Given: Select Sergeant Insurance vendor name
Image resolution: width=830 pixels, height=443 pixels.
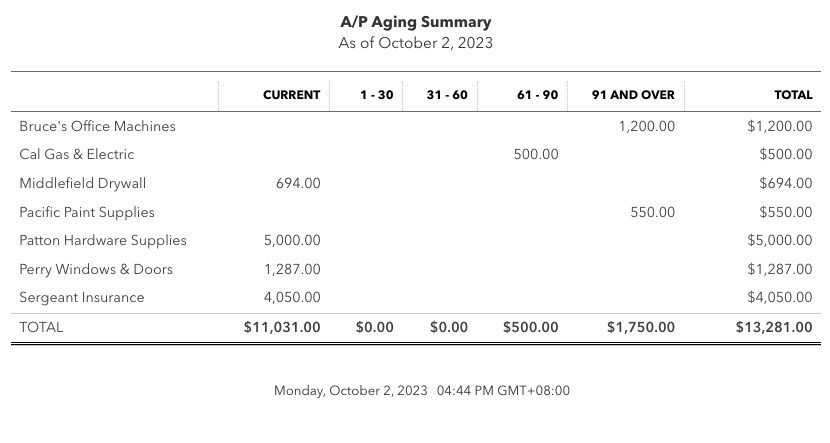Looking at the screenshot, I should 82,297.
